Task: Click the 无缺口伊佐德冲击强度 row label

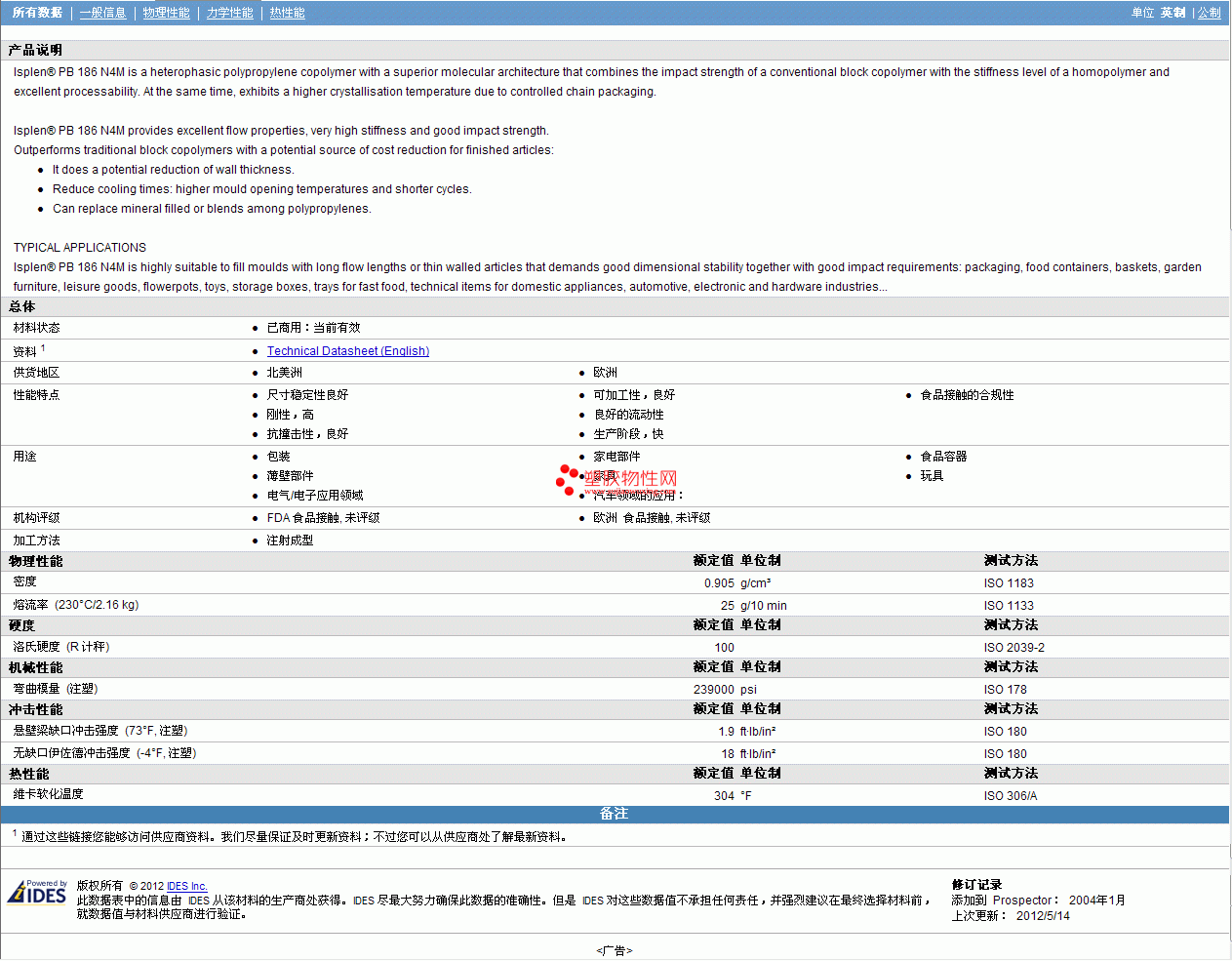Action: coord(104,753)
